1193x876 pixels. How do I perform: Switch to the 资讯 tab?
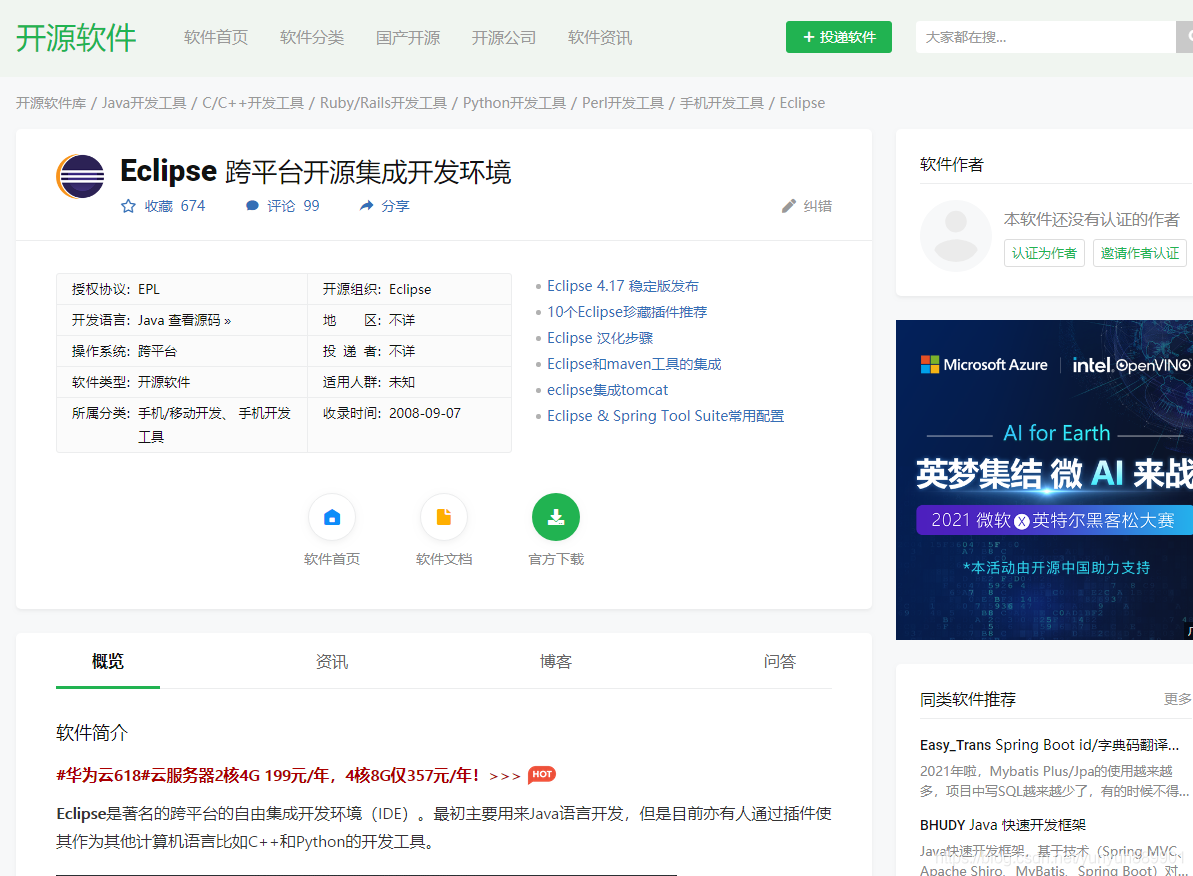click(x=332, y=661)
